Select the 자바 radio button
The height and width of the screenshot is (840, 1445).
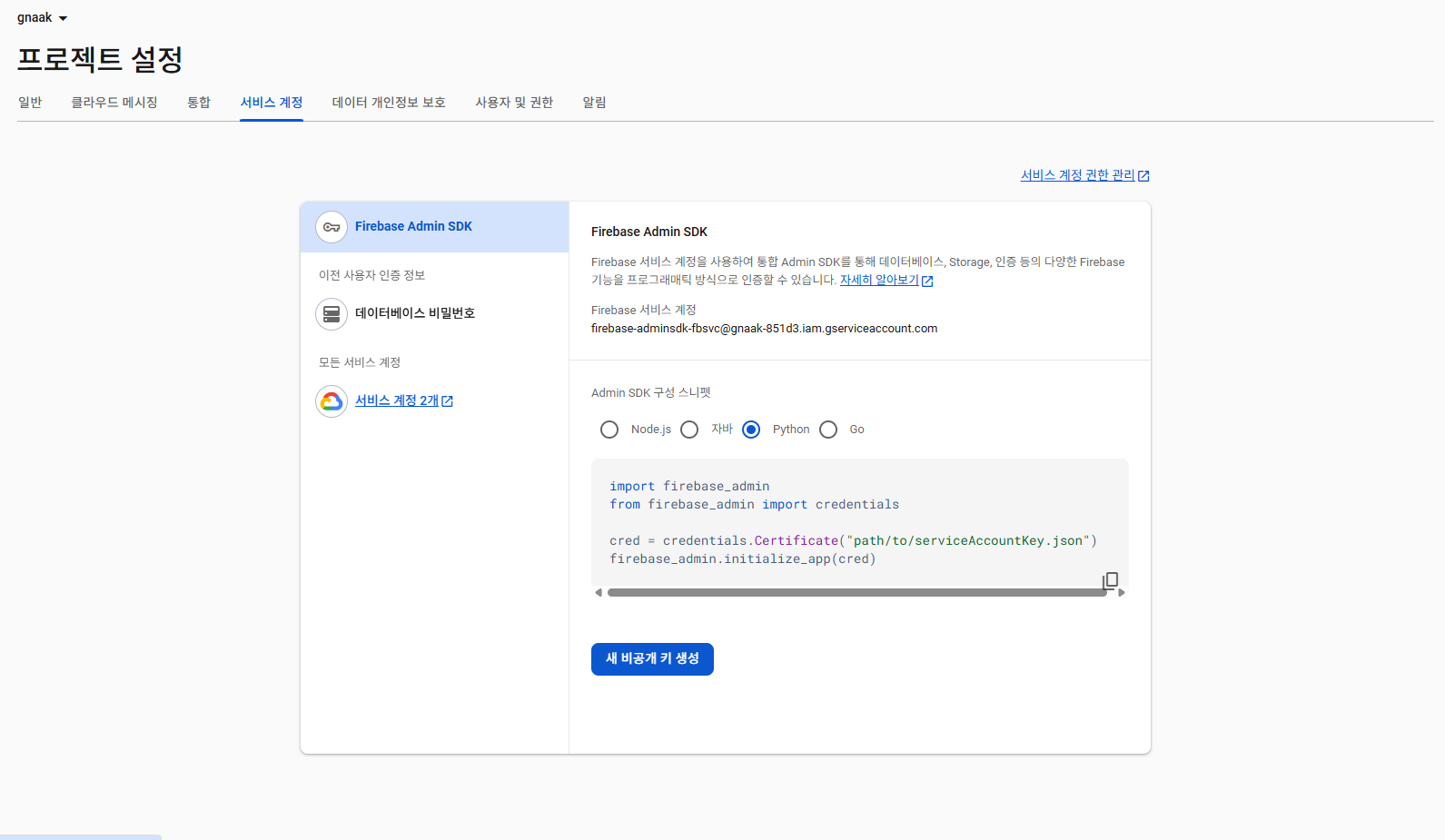click(x=689, y=430)
